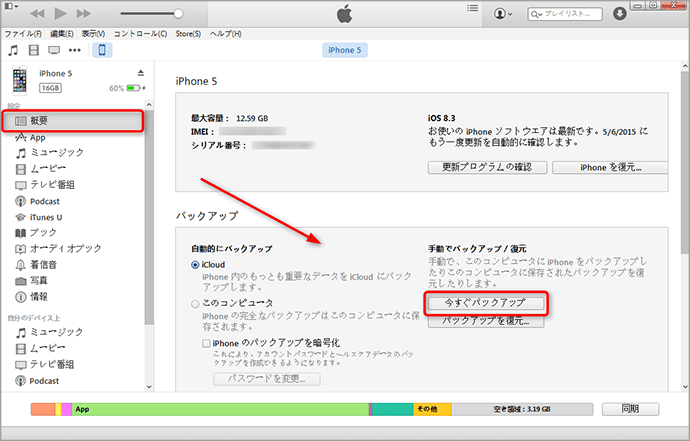This screenshot has width=690, height=441.
Task: Open the mini player menu icon
Action: pos(10,6)
